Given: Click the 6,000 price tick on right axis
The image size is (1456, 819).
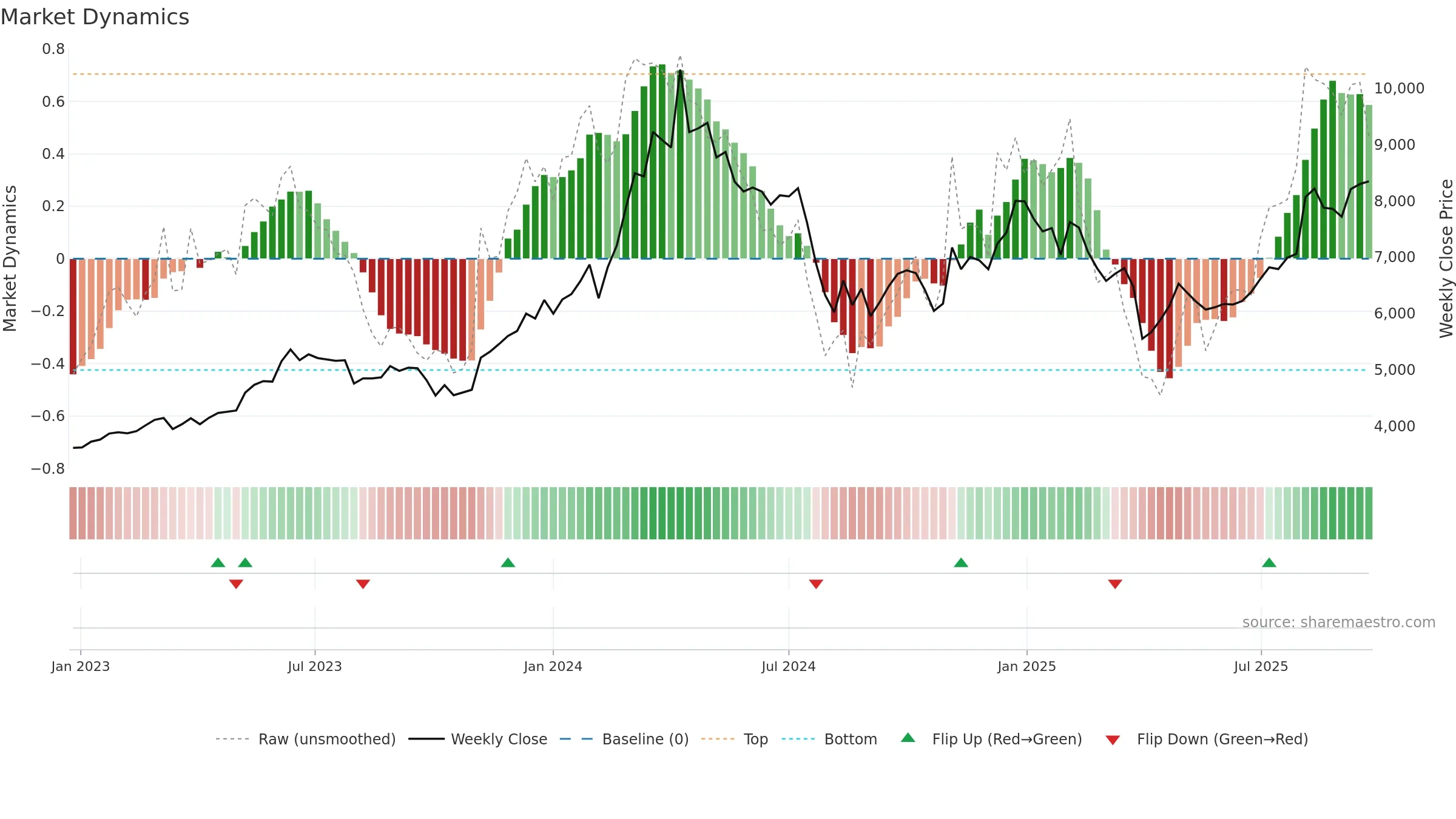Looking at the screenshot, I should (1395, 313).
